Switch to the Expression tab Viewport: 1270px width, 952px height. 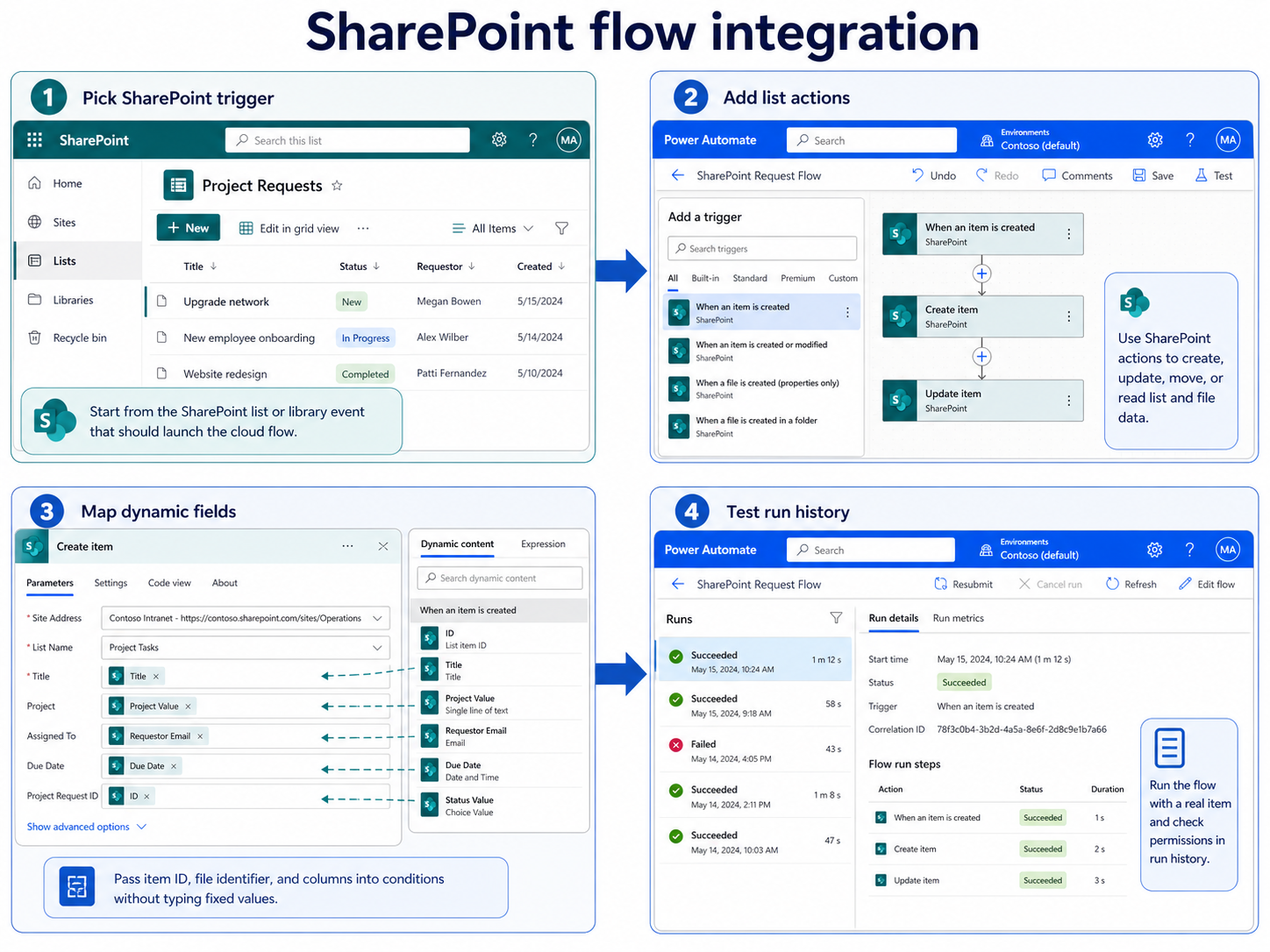click(543, 543)
